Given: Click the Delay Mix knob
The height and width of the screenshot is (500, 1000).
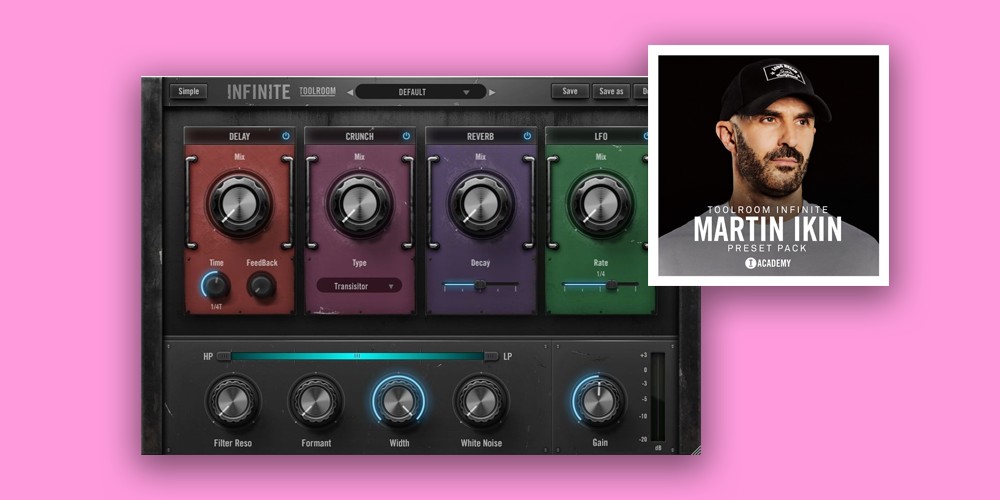Looking at the screenshot, I should click(239, 204).
